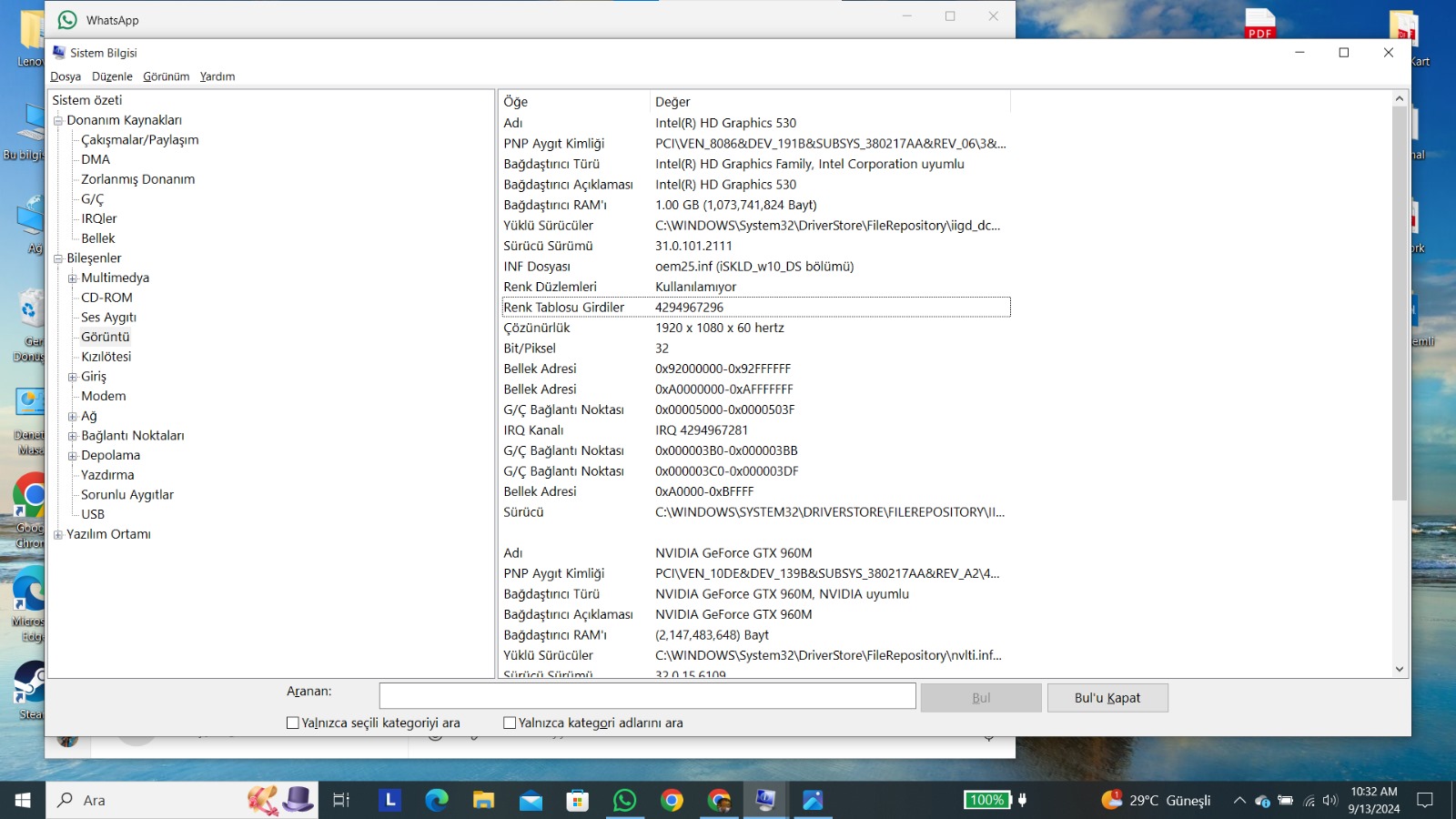Screen dimensions: 1456x819
Task: Select Sorunlu Aygıtlar in the tree
Action: point(127,495)
